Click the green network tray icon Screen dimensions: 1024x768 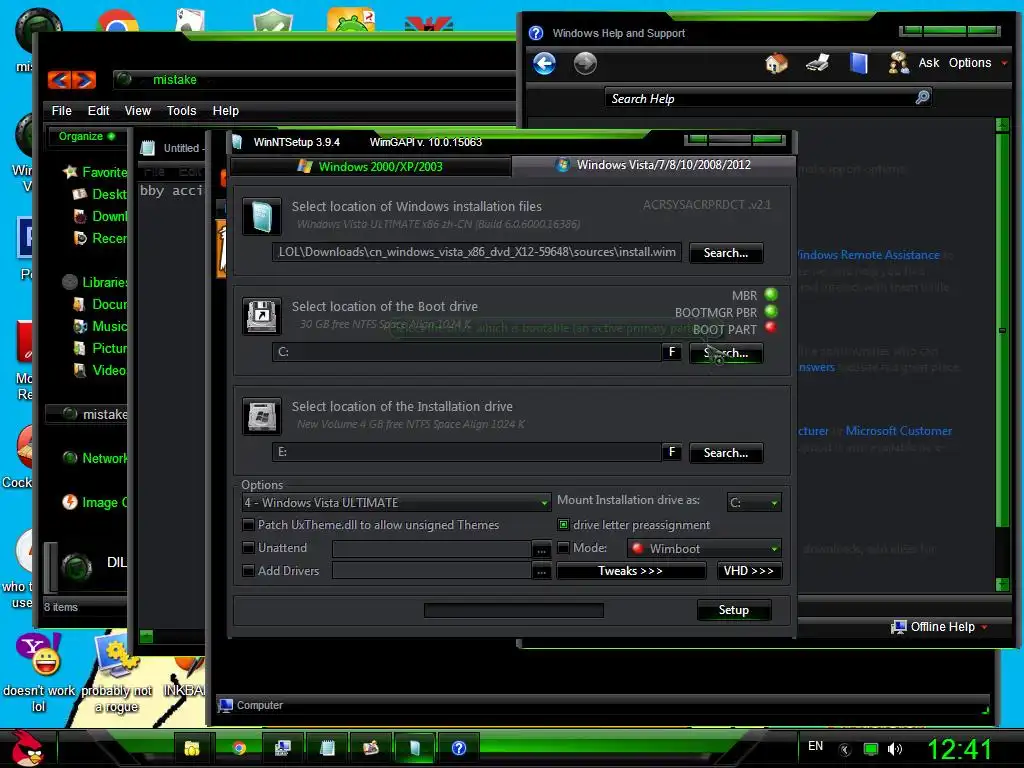click(x=871, y=749)
